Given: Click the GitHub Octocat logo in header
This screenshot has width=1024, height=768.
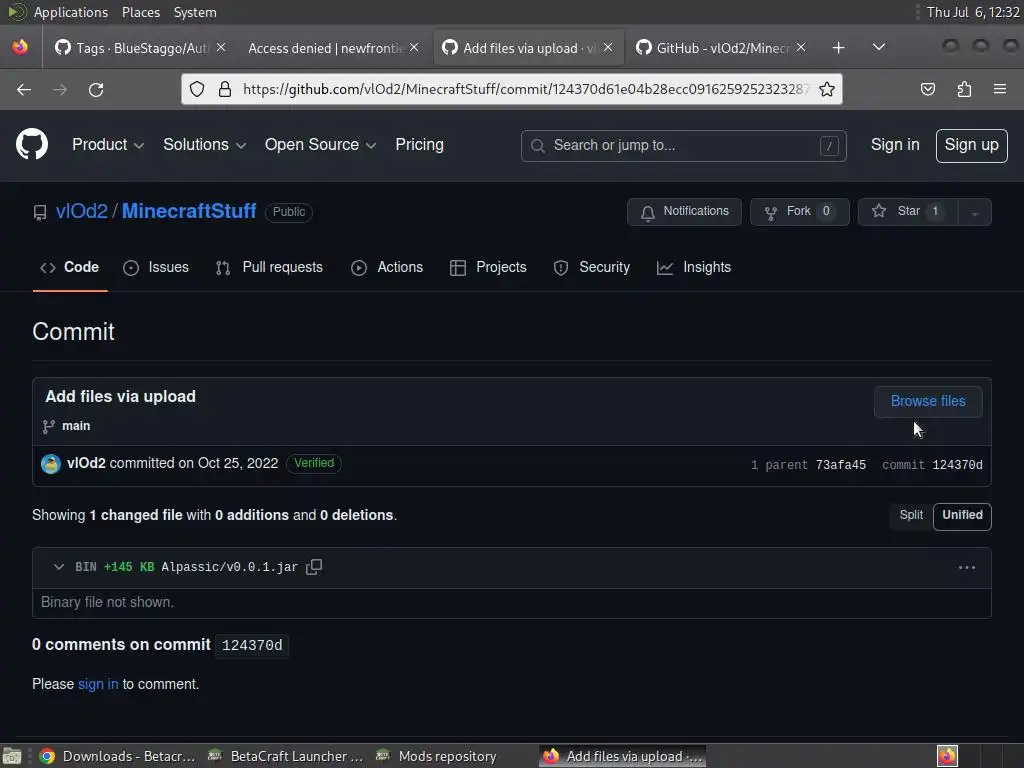Looking at the screenshot, I should click(x=32, y=144).
